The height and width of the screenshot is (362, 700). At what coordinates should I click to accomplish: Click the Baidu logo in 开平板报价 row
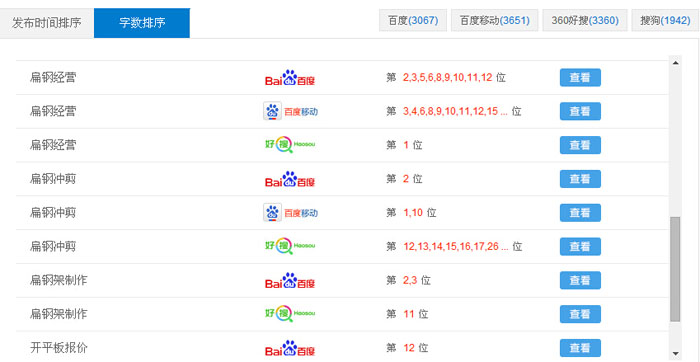point(290,348)
